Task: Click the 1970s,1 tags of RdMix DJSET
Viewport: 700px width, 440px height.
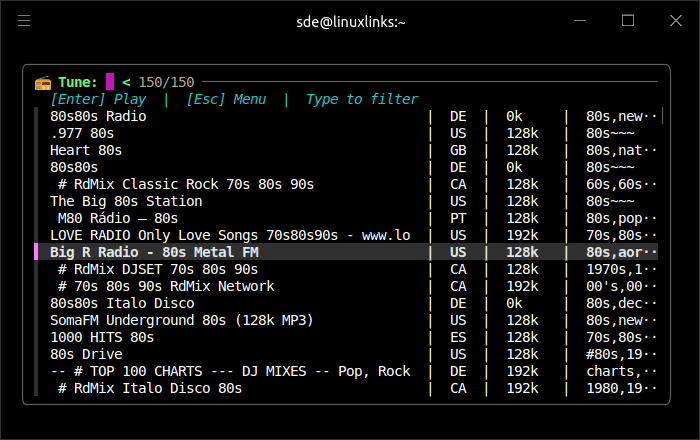Action: pos(621,270)
